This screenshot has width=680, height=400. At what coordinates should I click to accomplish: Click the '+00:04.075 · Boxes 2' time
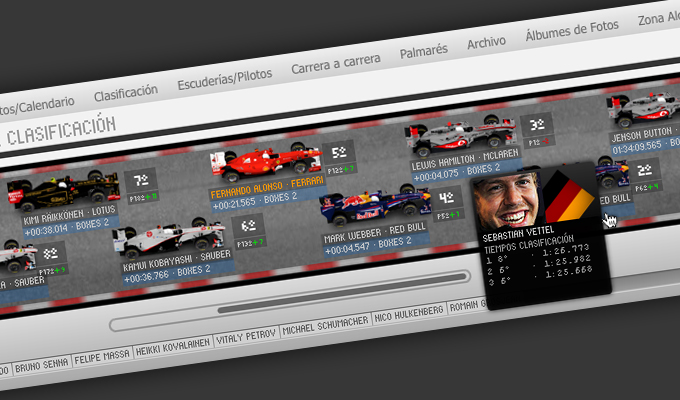pos(457,172)
